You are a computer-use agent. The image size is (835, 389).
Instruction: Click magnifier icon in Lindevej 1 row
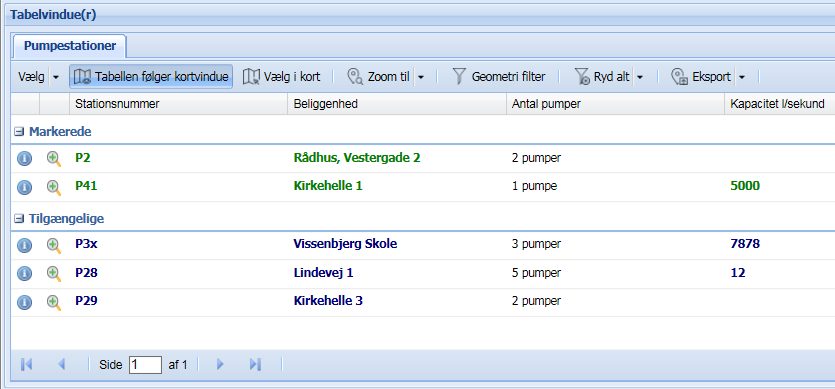53,273
